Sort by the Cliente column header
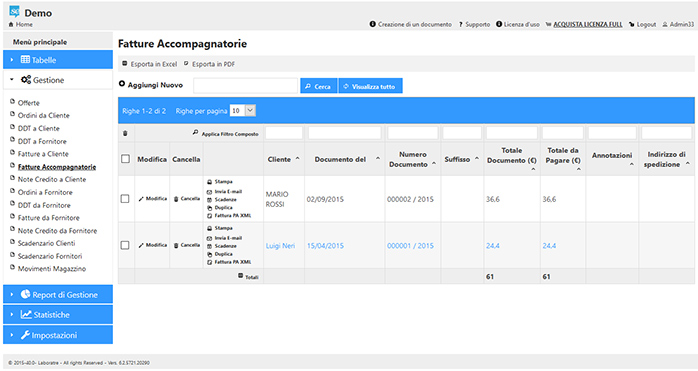 [x=284, y=159]
